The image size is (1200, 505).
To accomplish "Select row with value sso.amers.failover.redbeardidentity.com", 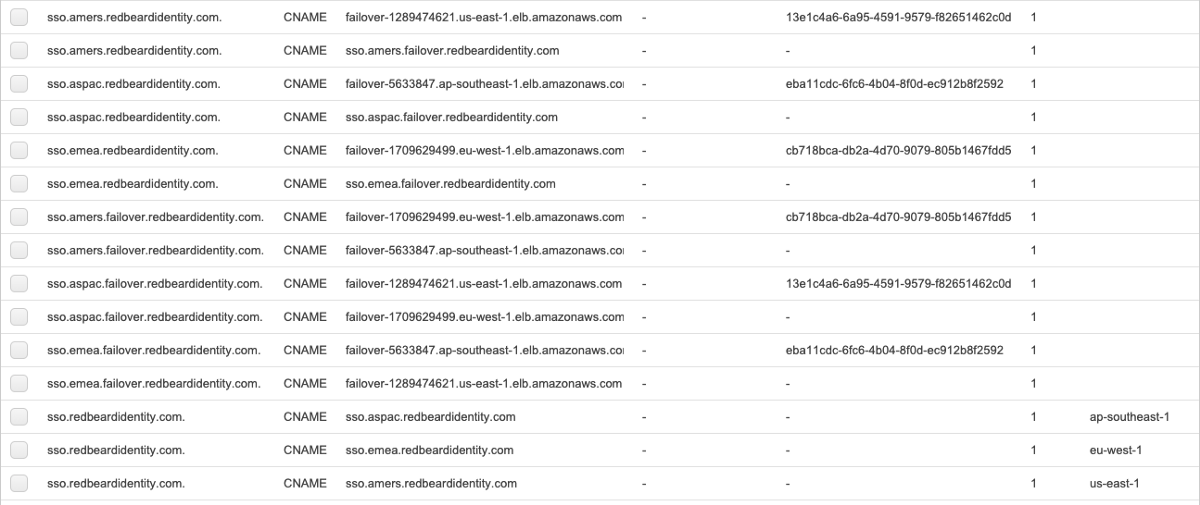I will click(19, 50).
